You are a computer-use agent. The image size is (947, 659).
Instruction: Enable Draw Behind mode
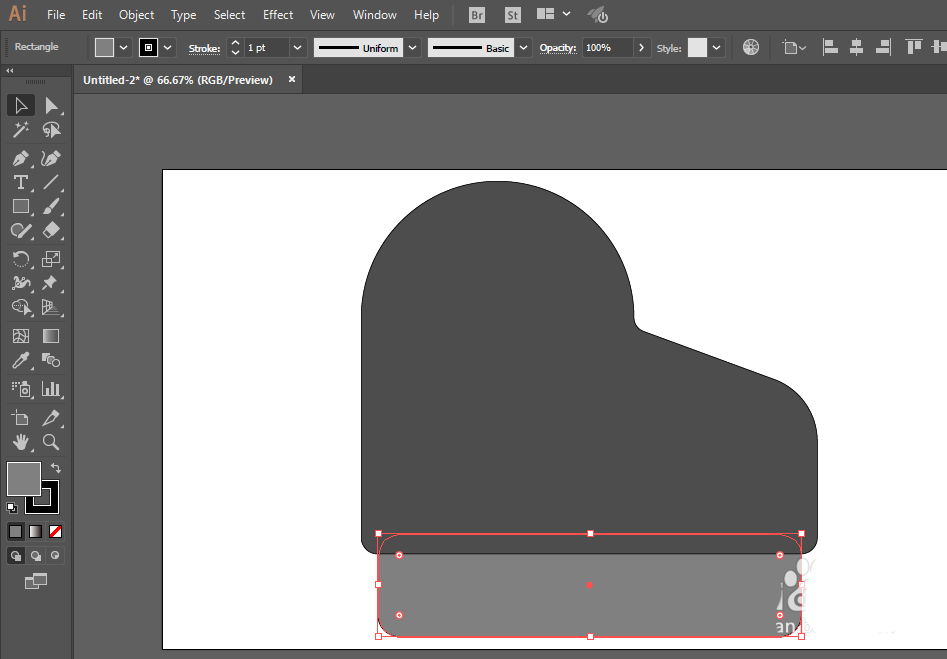[36, 556]
